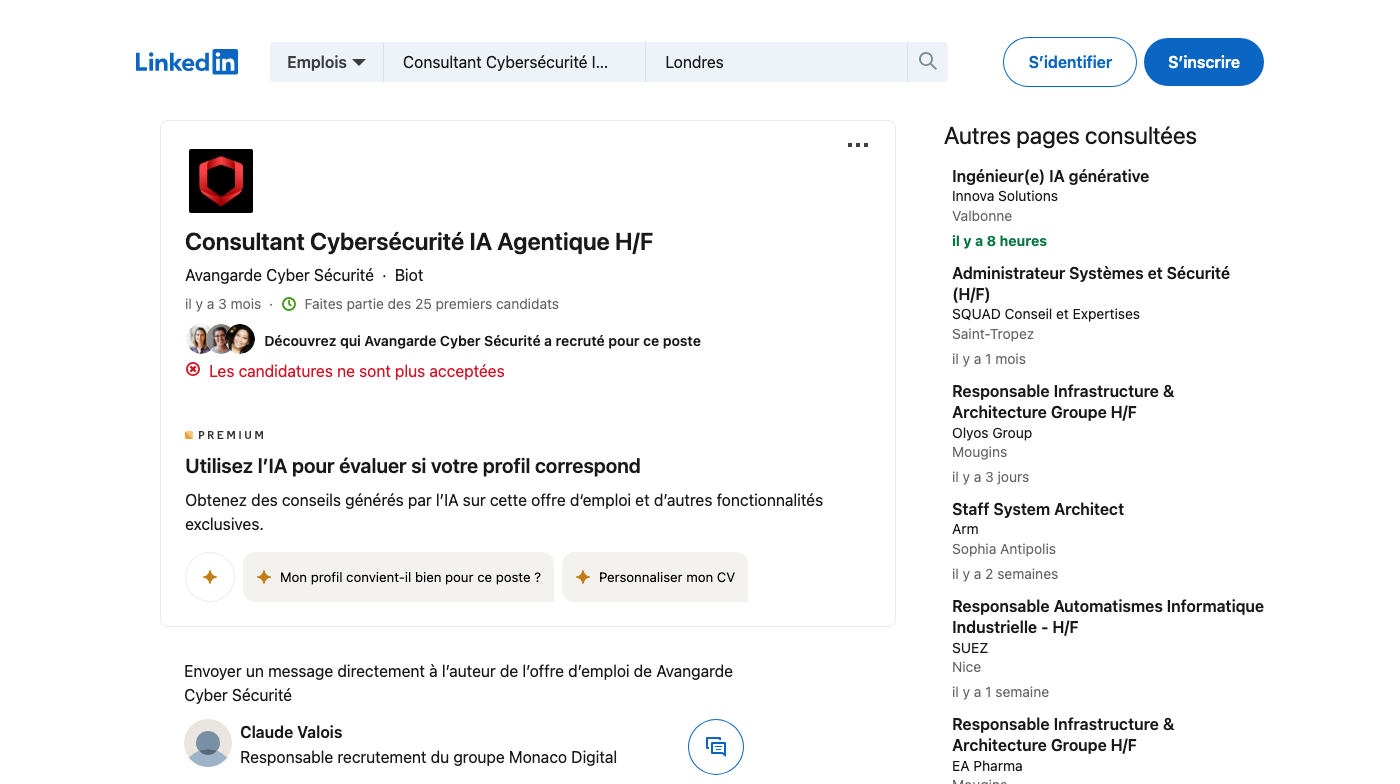
Task: Click the PREMIUM badge label
Action: tap(225, 435)
